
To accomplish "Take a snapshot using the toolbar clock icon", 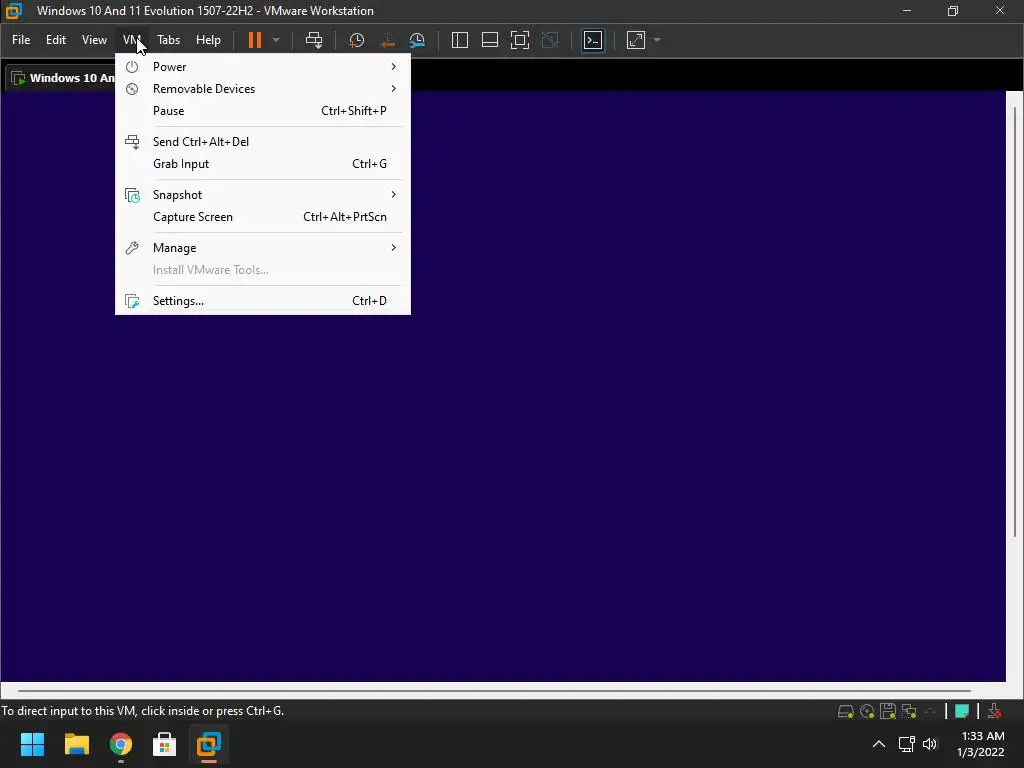I will pyautogui.click(x=357, y=40).
